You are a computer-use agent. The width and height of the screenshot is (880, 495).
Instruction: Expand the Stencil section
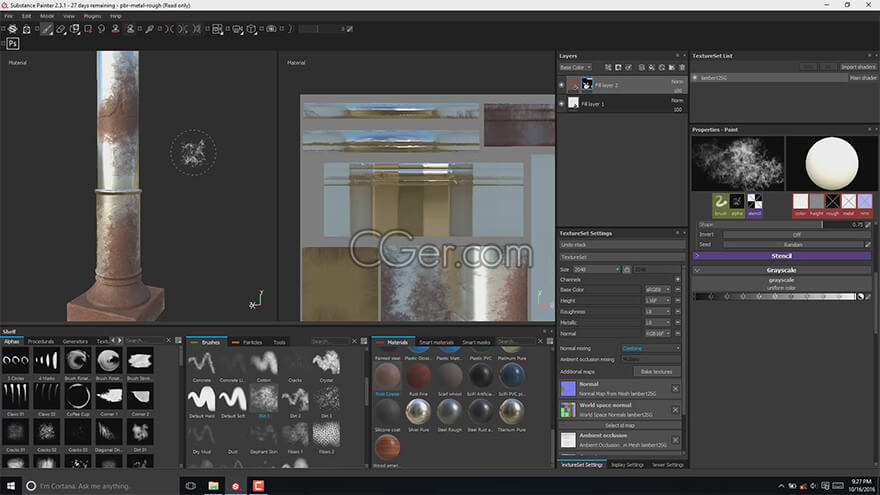click(x=782, y=256)
